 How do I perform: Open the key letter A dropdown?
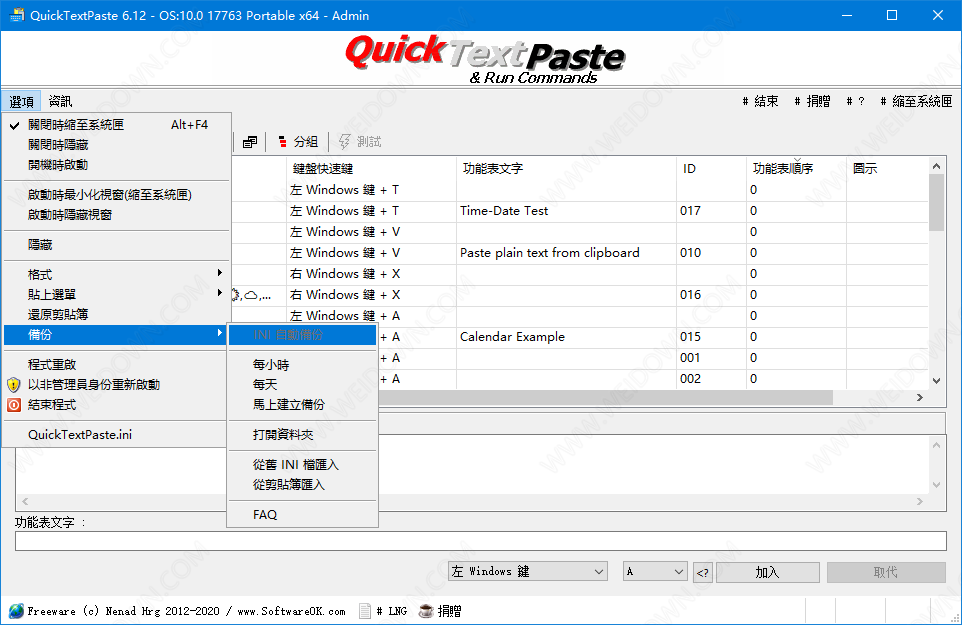(655, 572)
